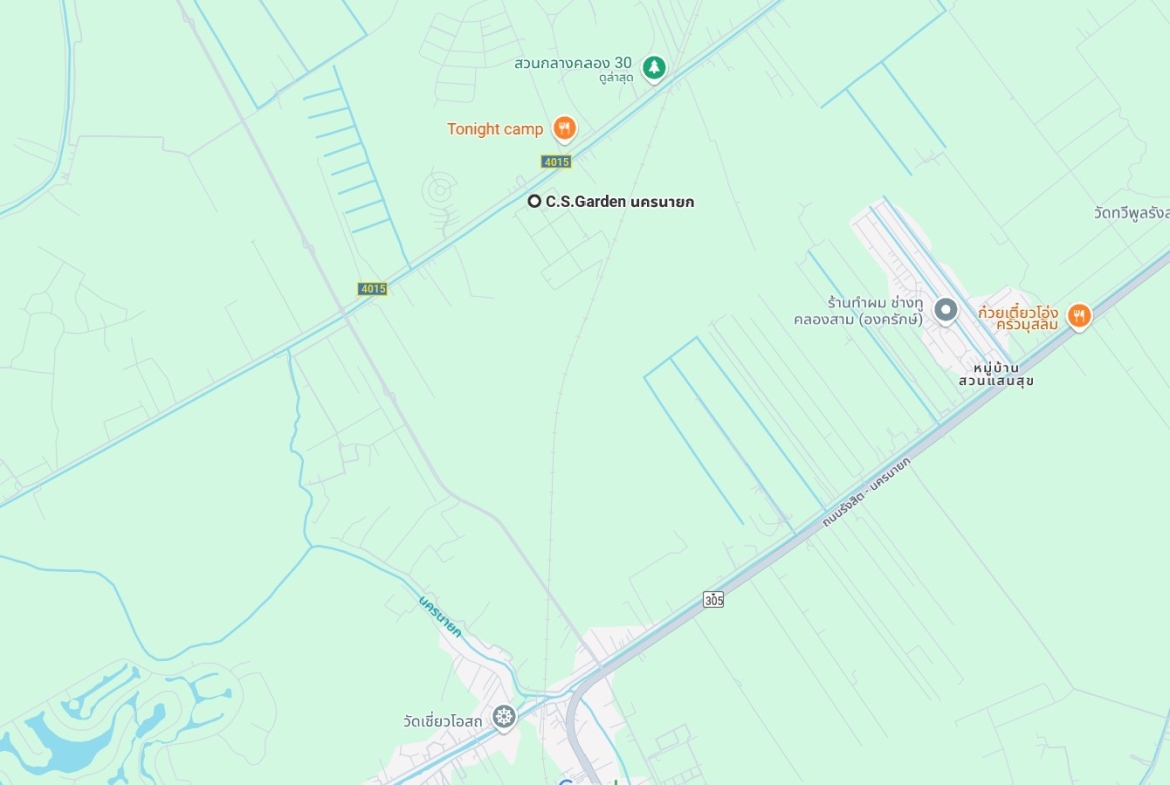Select the C.S.Garden นครนายก label
This screenshot has height=785, width=1170.
(x=620, y=201)
